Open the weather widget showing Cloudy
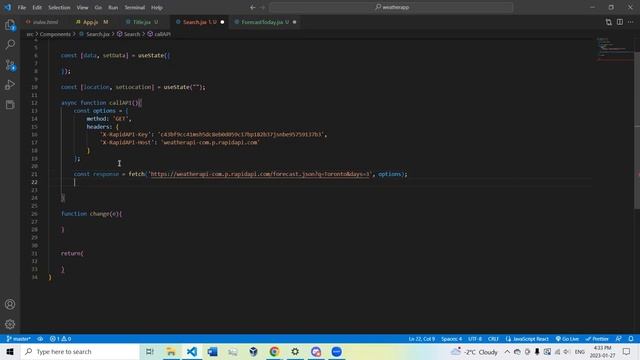 point(474,351)
